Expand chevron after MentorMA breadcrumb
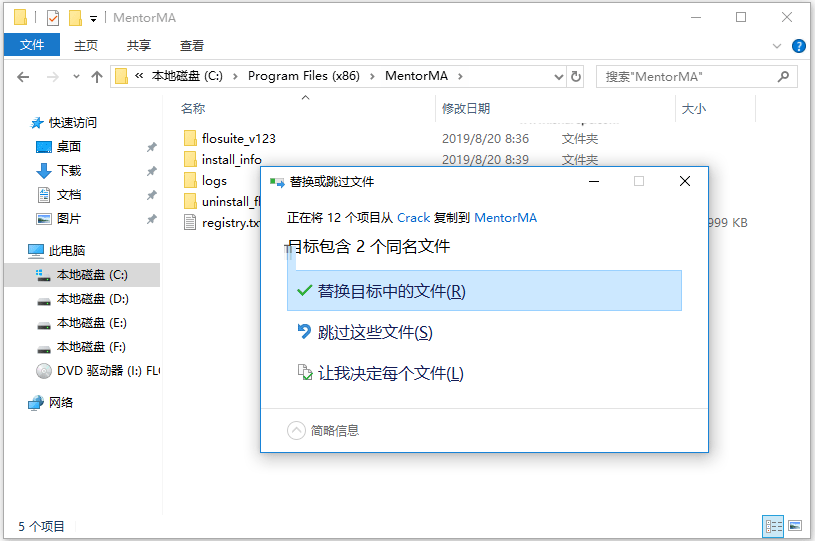Screen dimensions: 815x541 460,76
